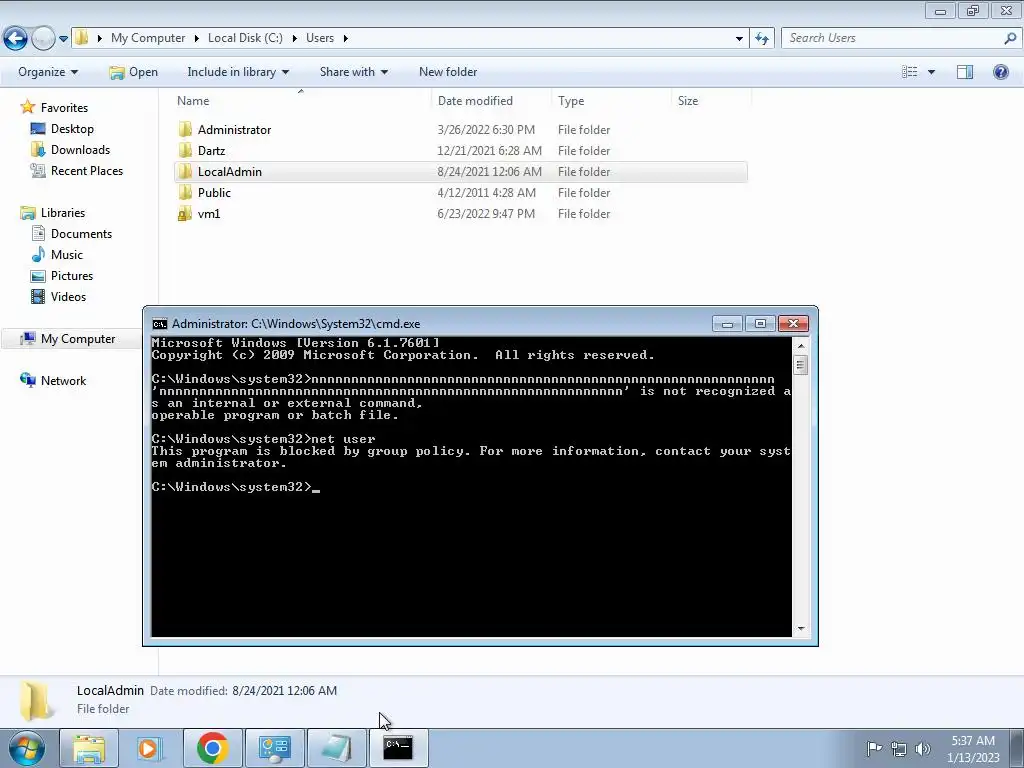Select the Public folder icon

point(185,192)
